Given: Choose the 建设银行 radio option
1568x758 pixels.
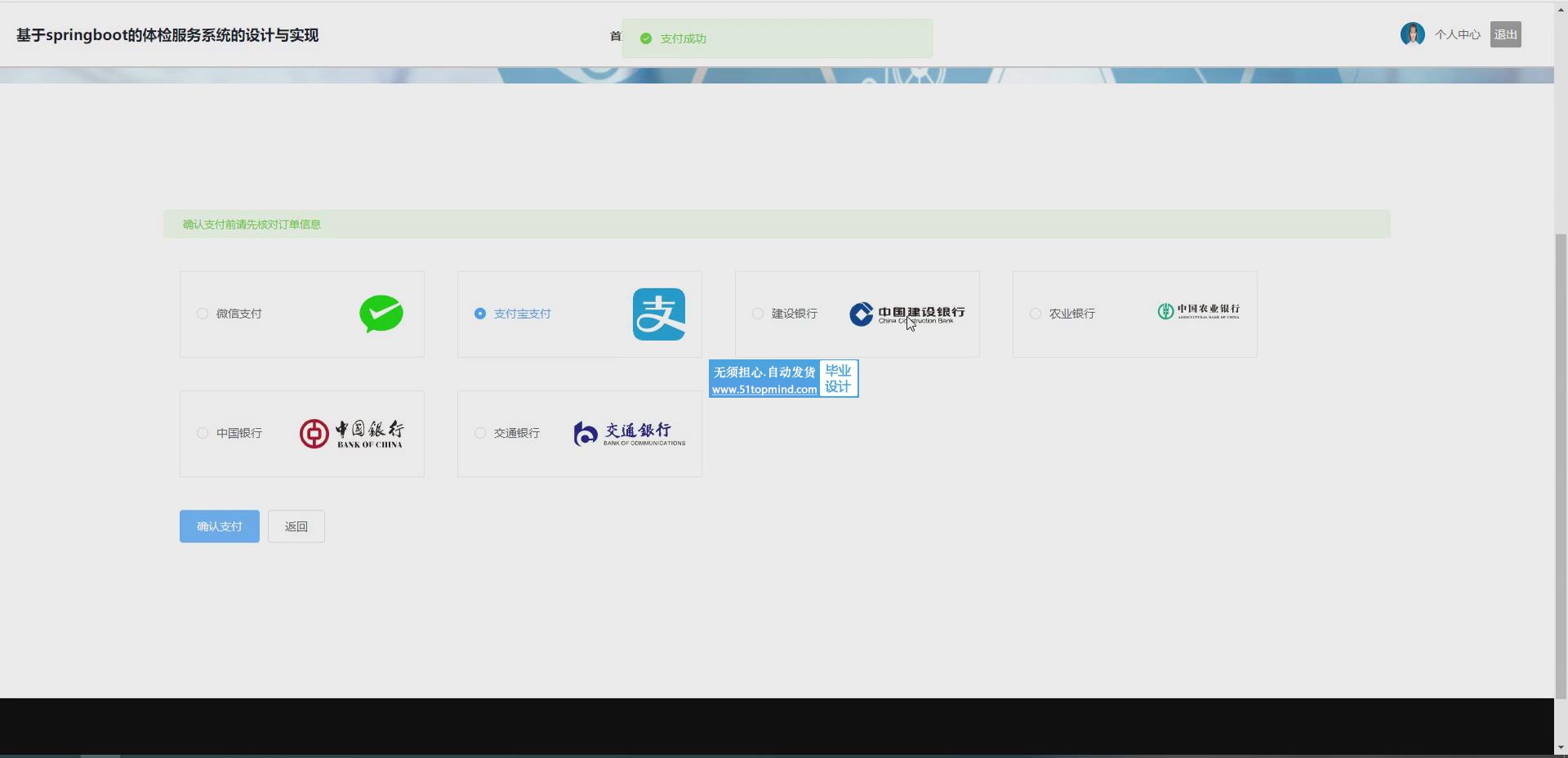Looking at the screenshot, I should [x=758, y=314].
